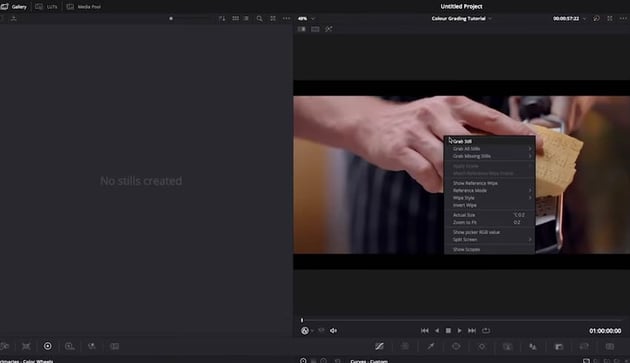Open the timecode display options arrow

coord(584,19)
